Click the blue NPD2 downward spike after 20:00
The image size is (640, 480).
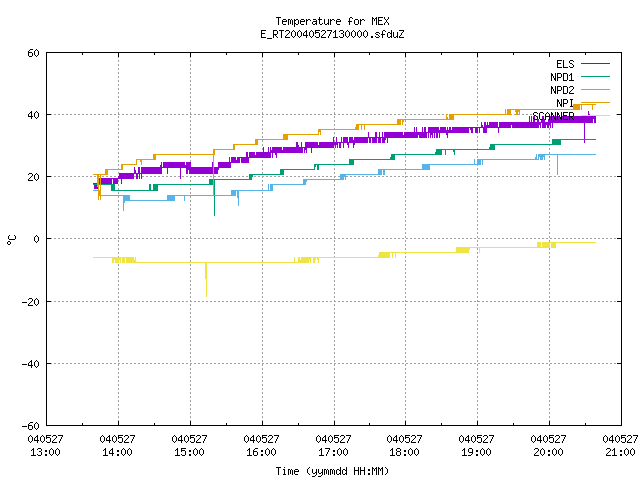pos(558,164)
